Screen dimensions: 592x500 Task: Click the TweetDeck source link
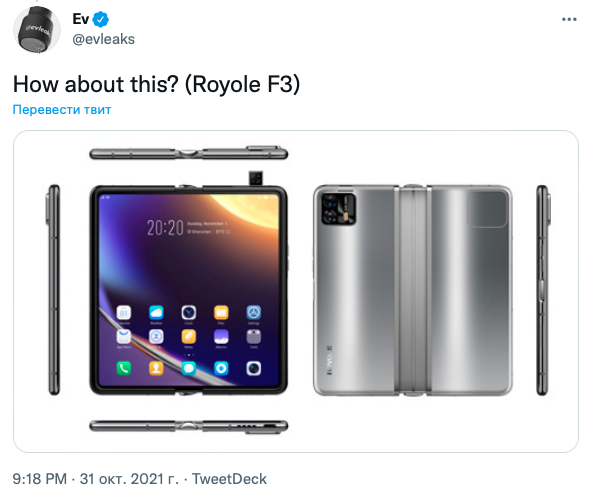(229, 479)
